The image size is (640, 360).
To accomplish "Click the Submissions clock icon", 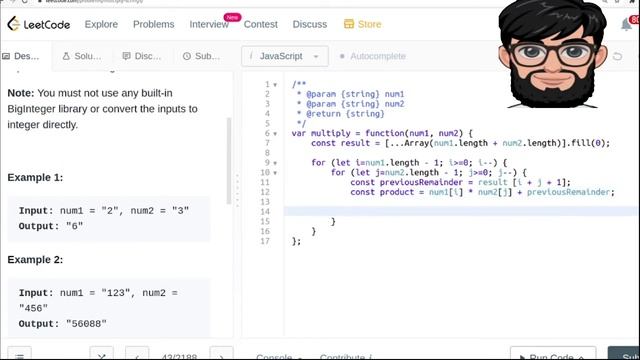I will click(187, 56).
